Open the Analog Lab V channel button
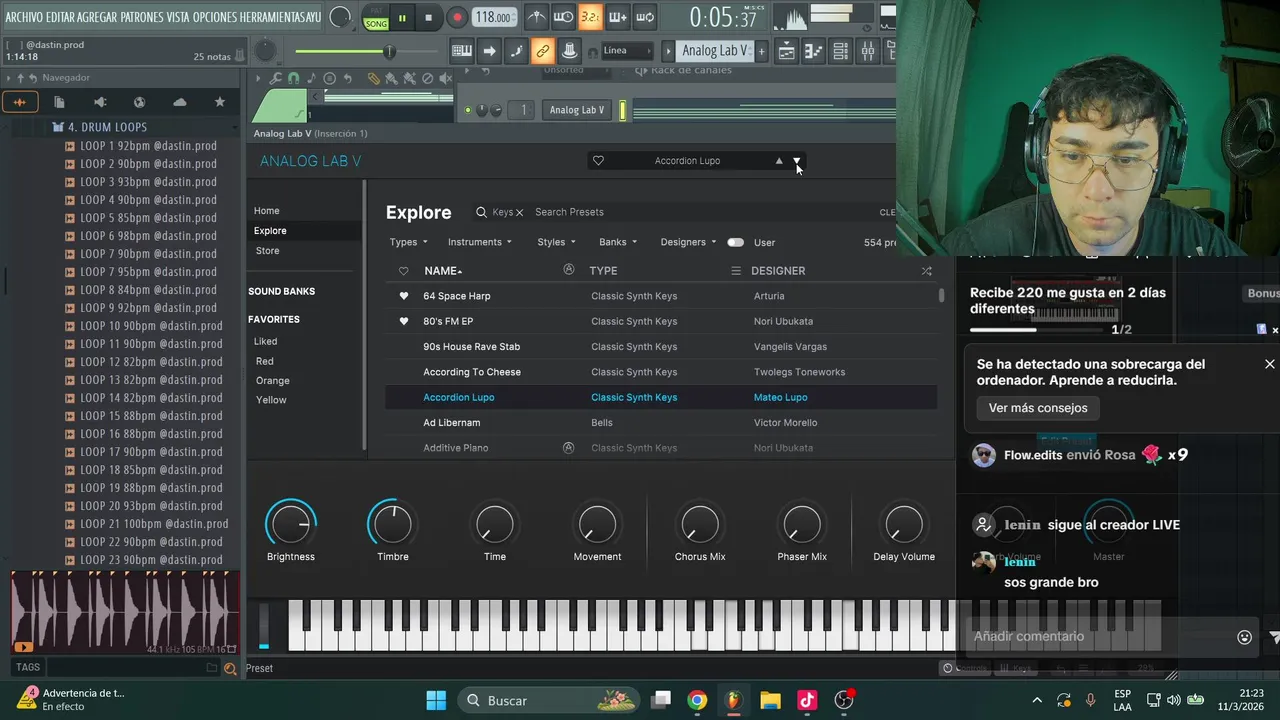The height and width of the screenshot is (720, 1280). pos(577,110)
